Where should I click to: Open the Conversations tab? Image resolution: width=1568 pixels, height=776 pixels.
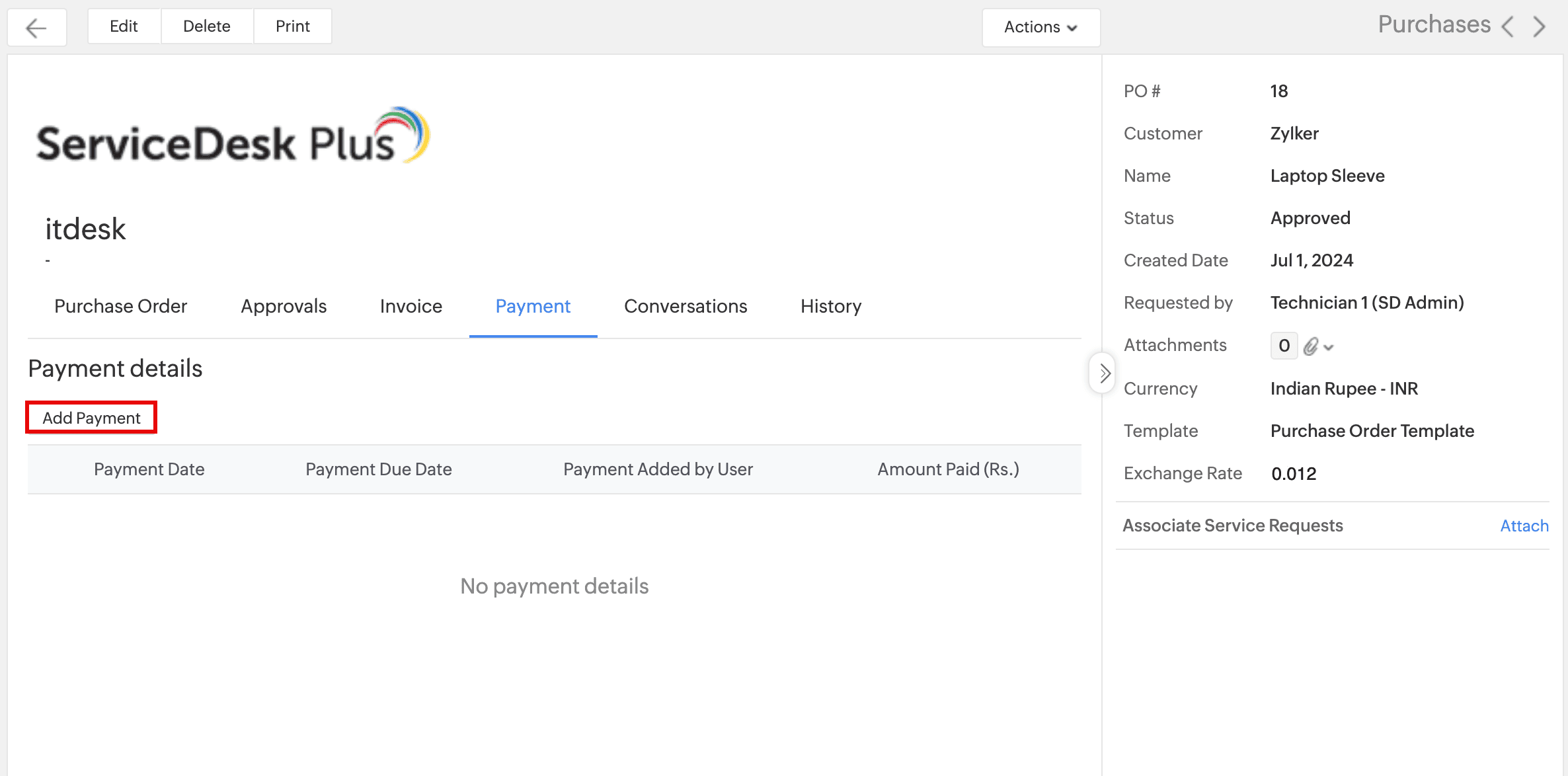pos(685,306)
